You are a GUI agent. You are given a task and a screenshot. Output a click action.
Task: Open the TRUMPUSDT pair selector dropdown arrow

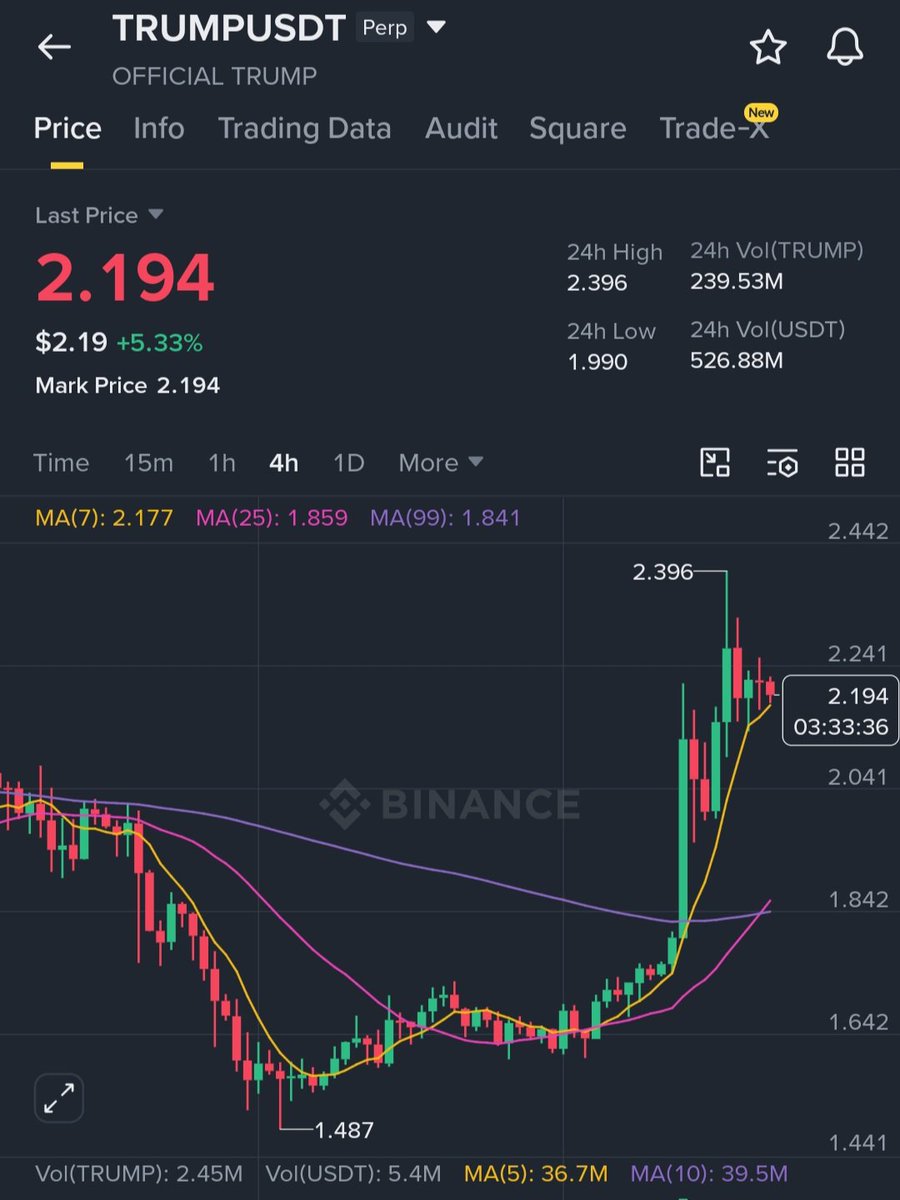[x=436, y=28]
